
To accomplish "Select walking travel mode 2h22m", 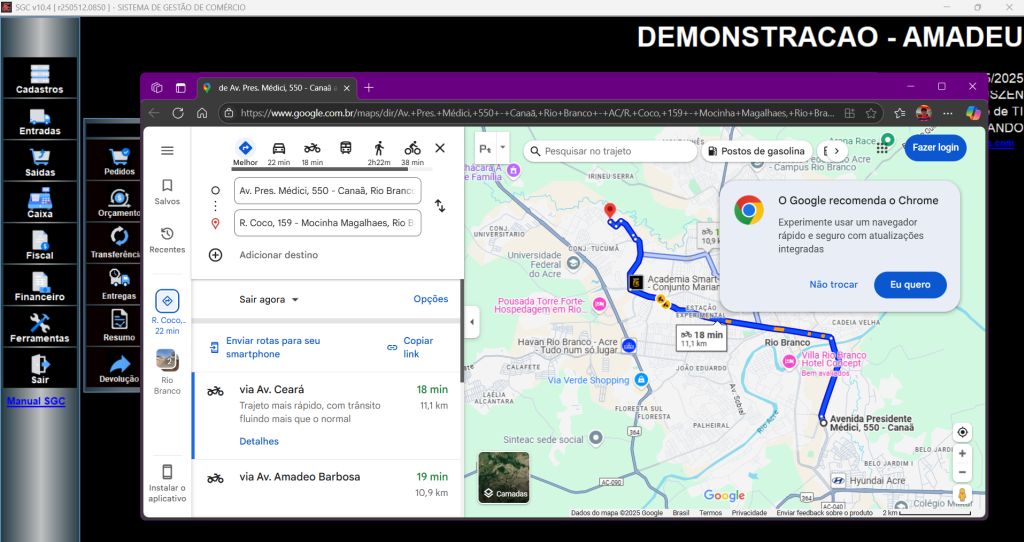I will tap(379, 153).
